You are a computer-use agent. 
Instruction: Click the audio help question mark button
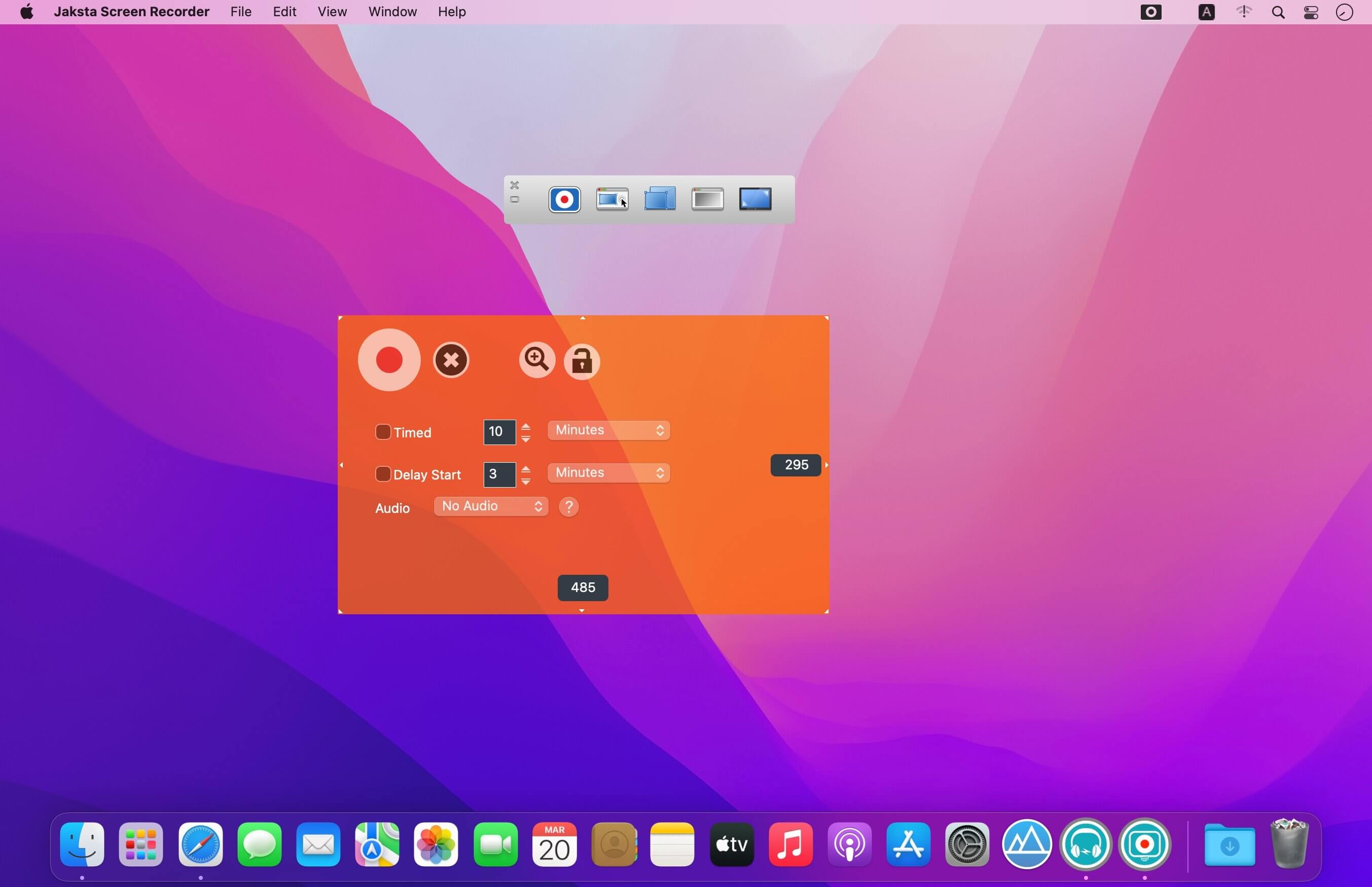pos(568,507)
